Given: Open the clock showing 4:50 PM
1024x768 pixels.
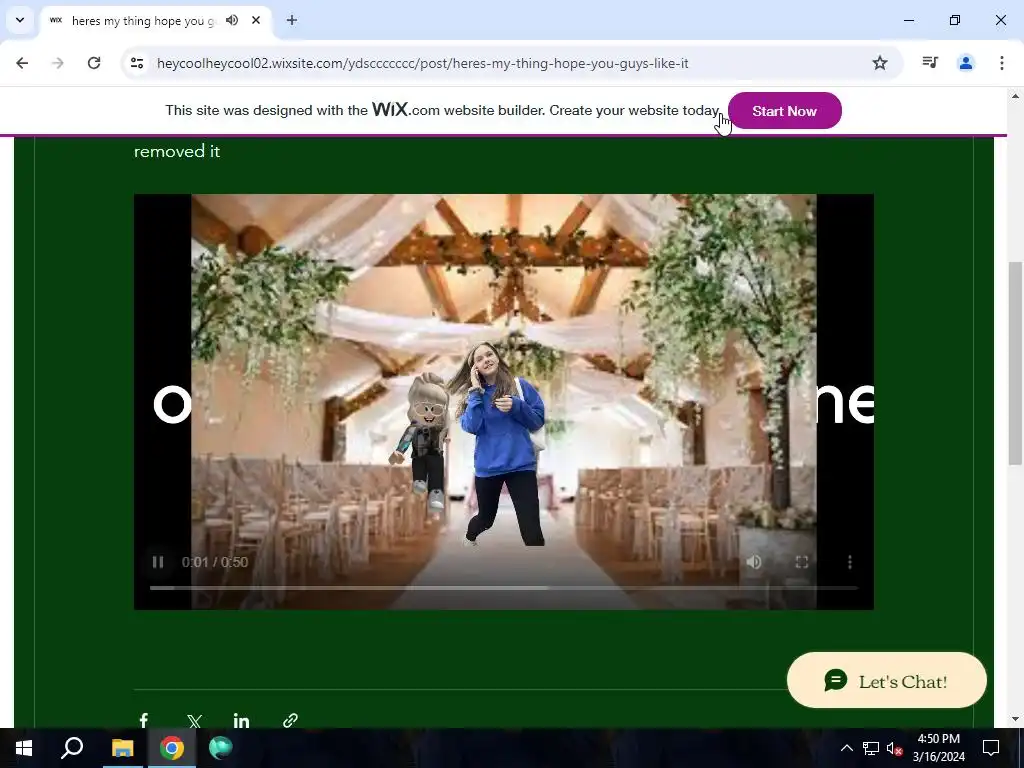Looking at the screenshot, I should [x=939, y=748].
